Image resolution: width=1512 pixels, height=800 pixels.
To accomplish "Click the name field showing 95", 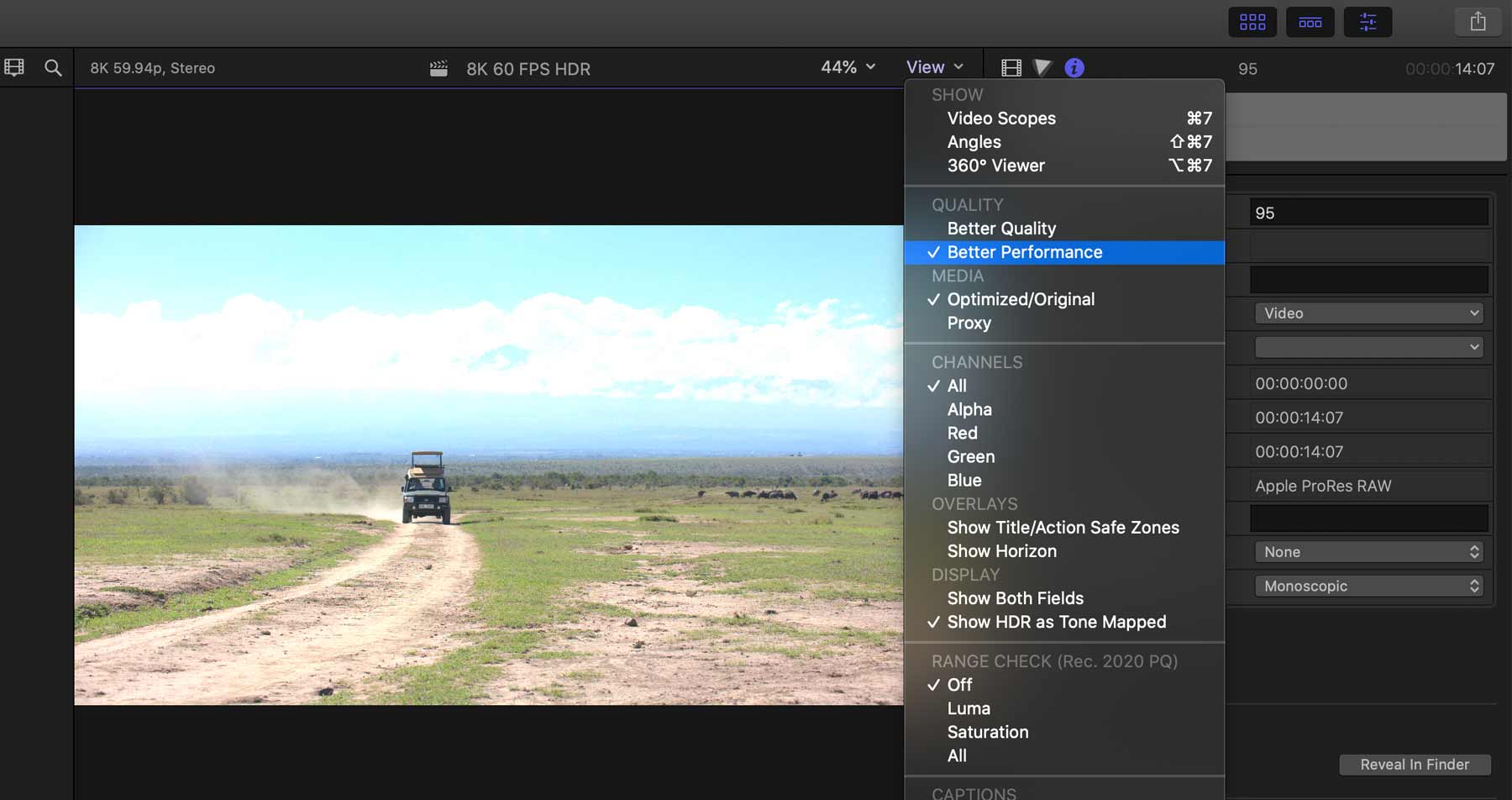I will point(1368,213).
